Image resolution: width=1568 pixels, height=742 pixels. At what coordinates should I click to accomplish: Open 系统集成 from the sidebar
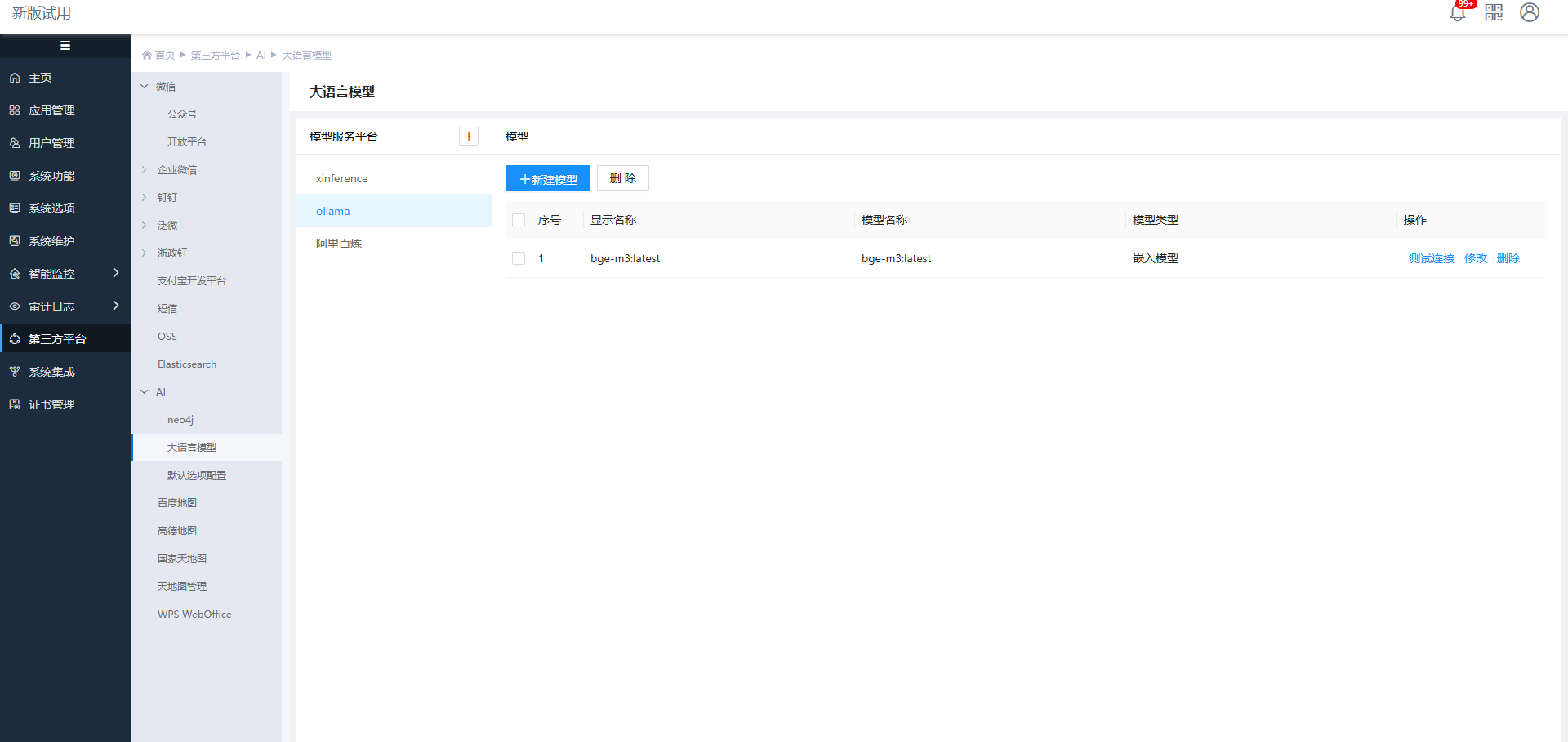click(51, 372)
